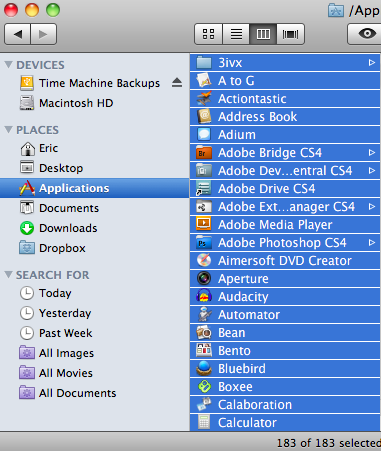Click the A to G app icon
Screen dimensions: 381x451
click(204, 80)
